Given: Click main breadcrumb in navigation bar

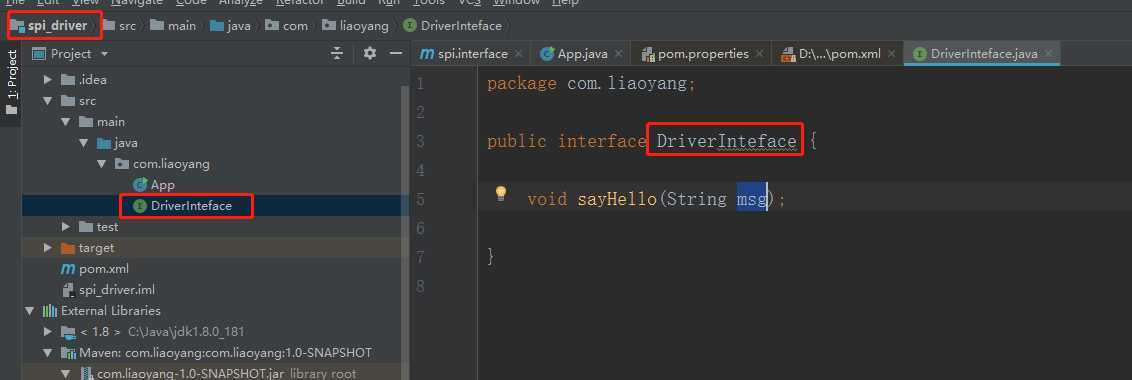Looking at the screenshot, I should [181, 26].
